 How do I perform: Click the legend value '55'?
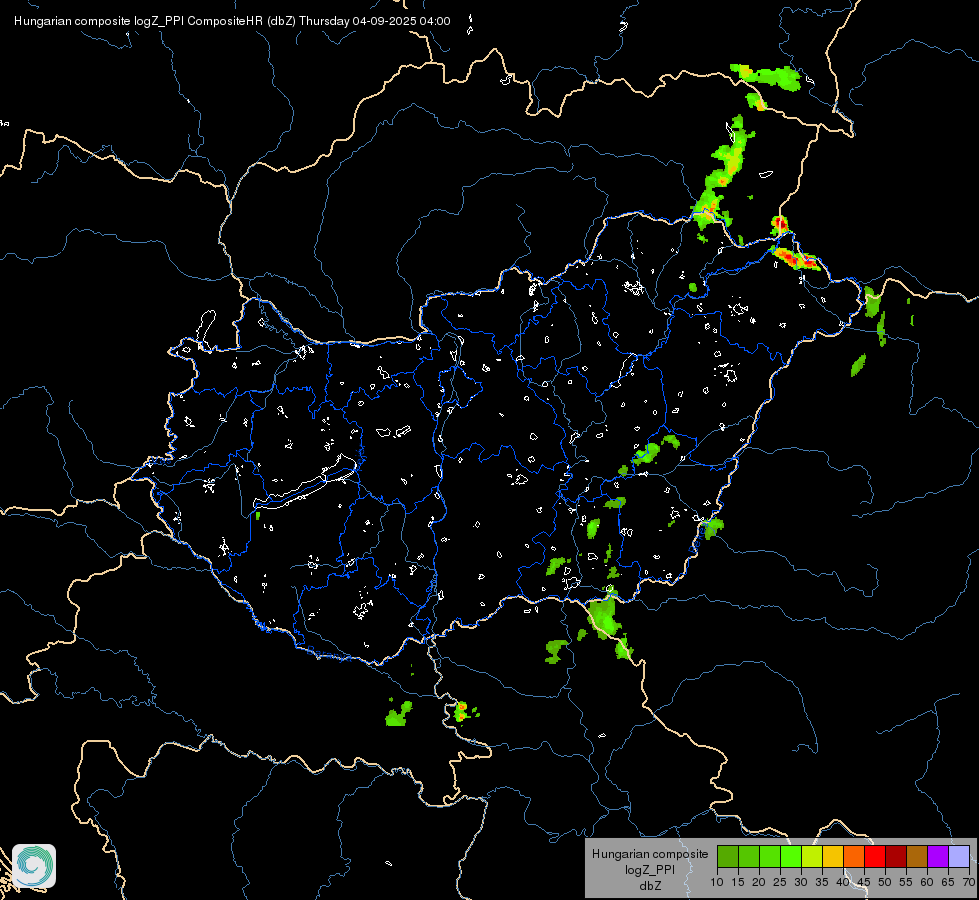[906, 882]
